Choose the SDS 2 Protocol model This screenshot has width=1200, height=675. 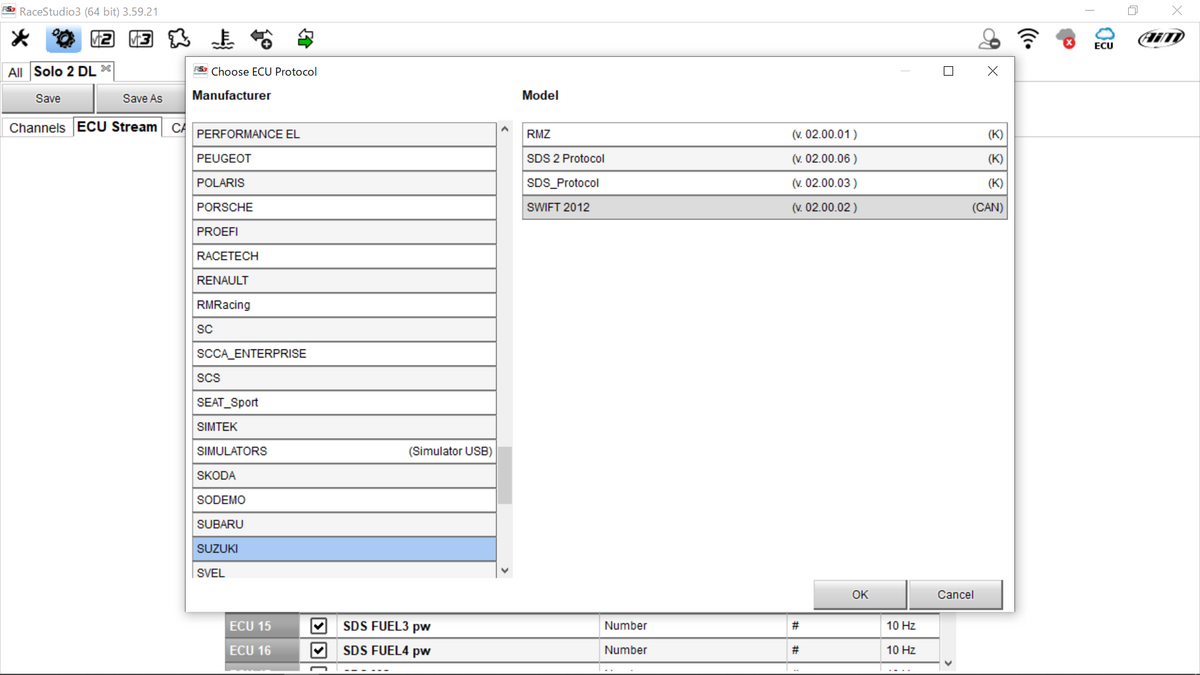(x=765, y=159)
